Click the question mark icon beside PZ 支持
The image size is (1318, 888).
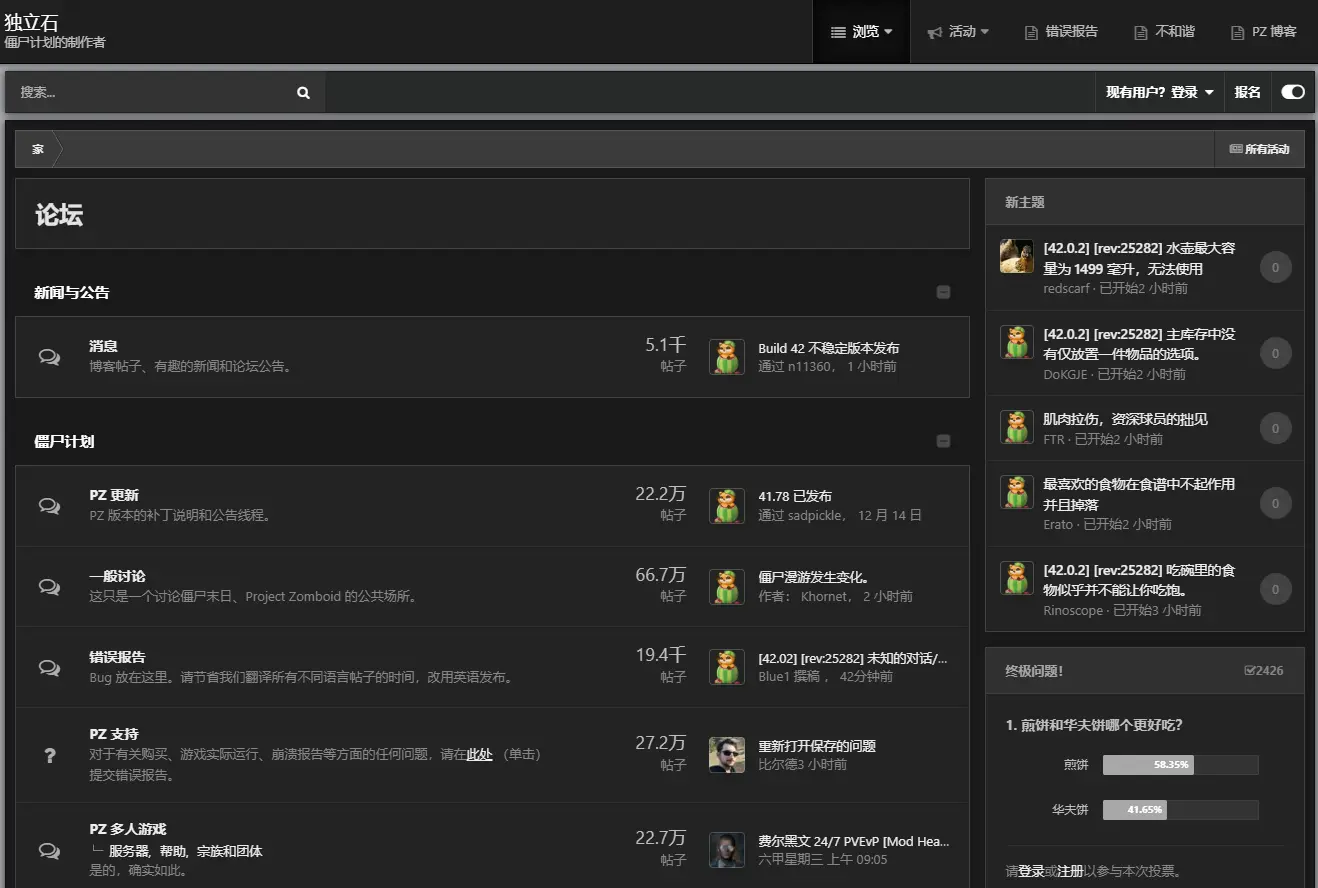pyautogui.click(x=50, y=755)
